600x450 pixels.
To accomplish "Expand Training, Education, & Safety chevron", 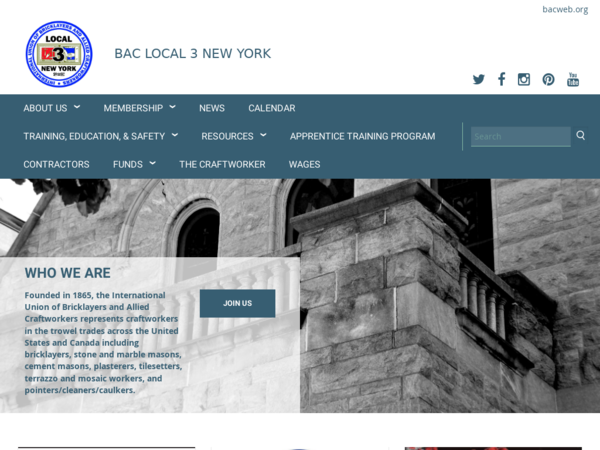I will pyautogui.click(x=175, y=135).
